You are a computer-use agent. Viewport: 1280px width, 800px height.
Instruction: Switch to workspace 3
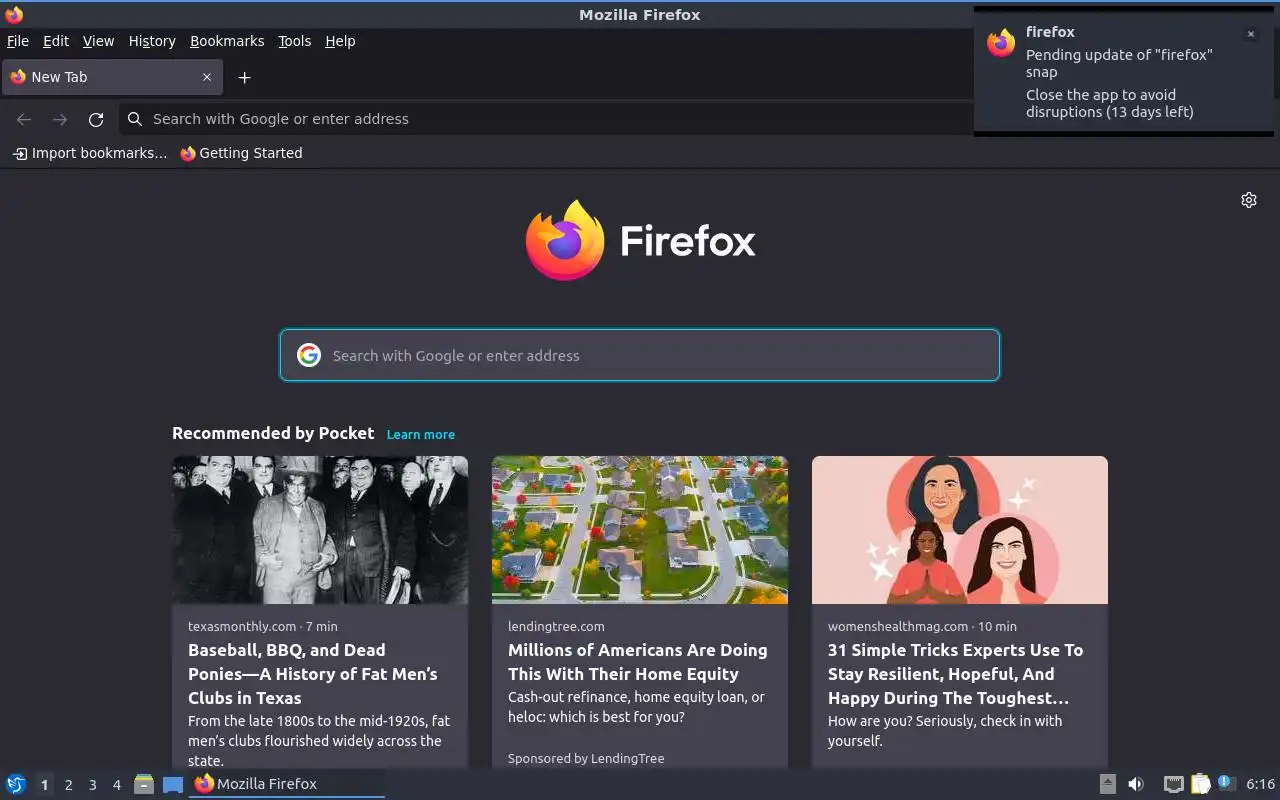point(92,785)
